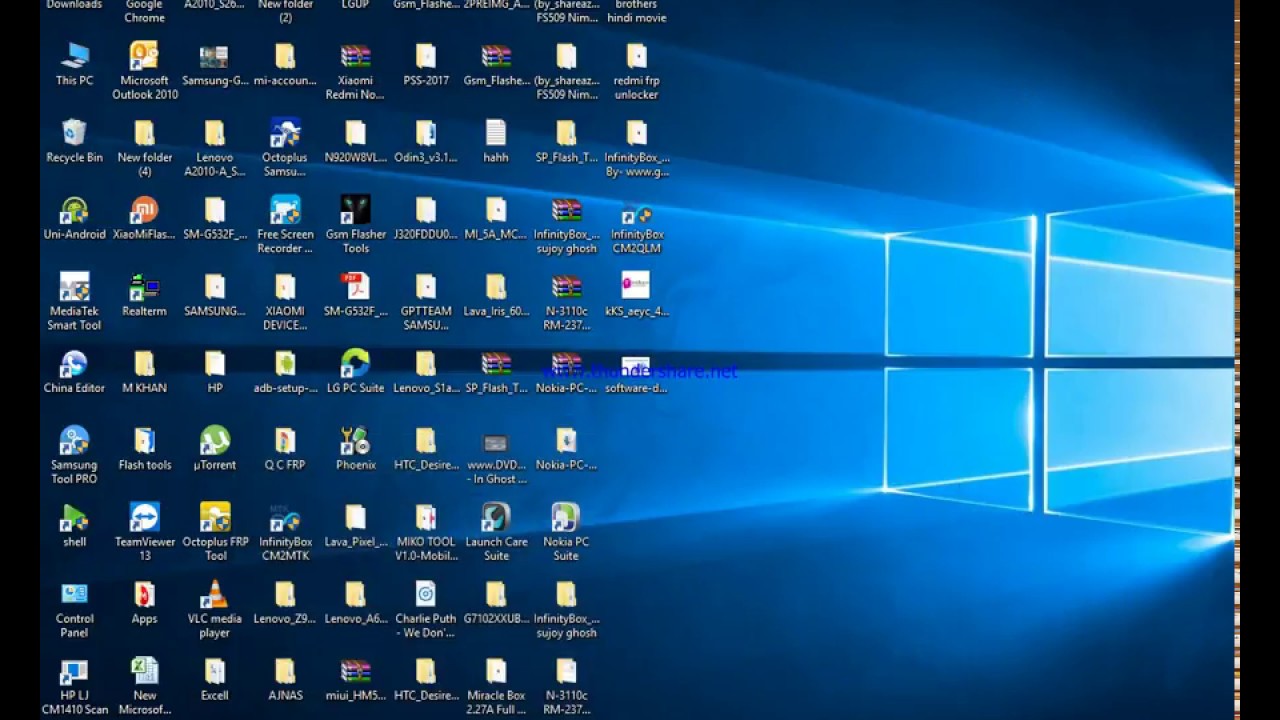Open the Lenovo A2010-A_S folder
This screenshot has height=720, width=1280.
click(215, 147)
